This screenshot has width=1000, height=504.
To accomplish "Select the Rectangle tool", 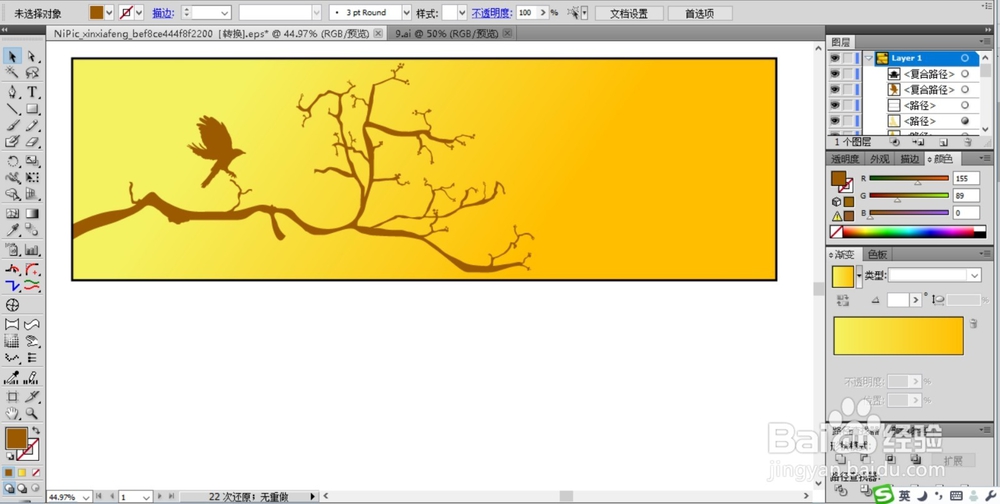I will coord(31,109).
